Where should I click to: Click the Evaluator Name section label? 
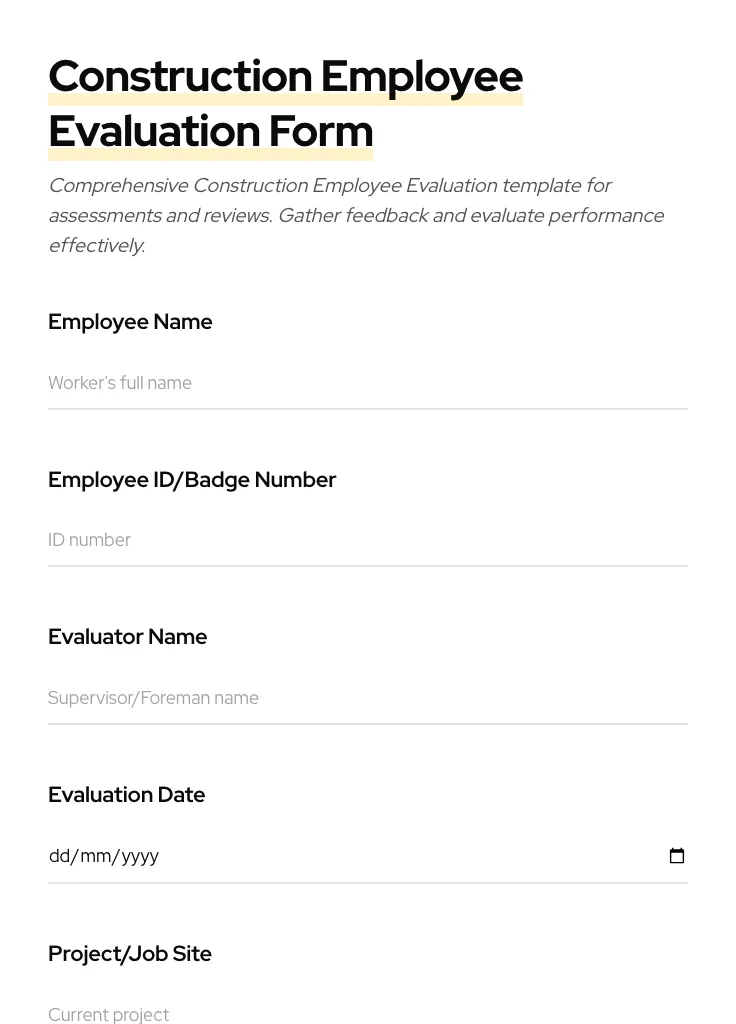127,637
